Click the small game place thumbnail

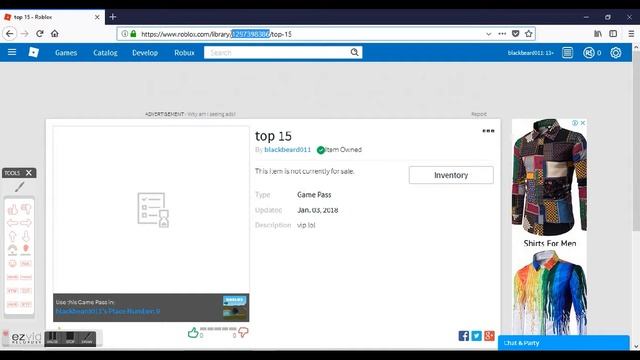(x=235, y=307)
